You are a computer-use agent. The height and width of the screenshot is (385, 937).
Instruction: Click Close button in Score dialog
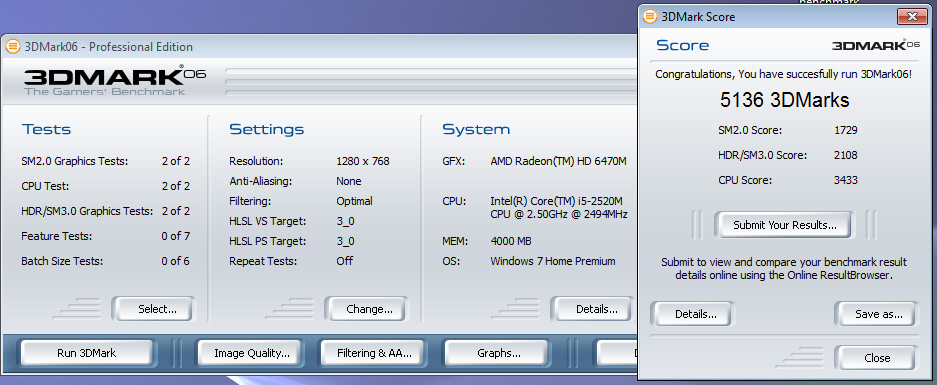click(x=877, y=358)
